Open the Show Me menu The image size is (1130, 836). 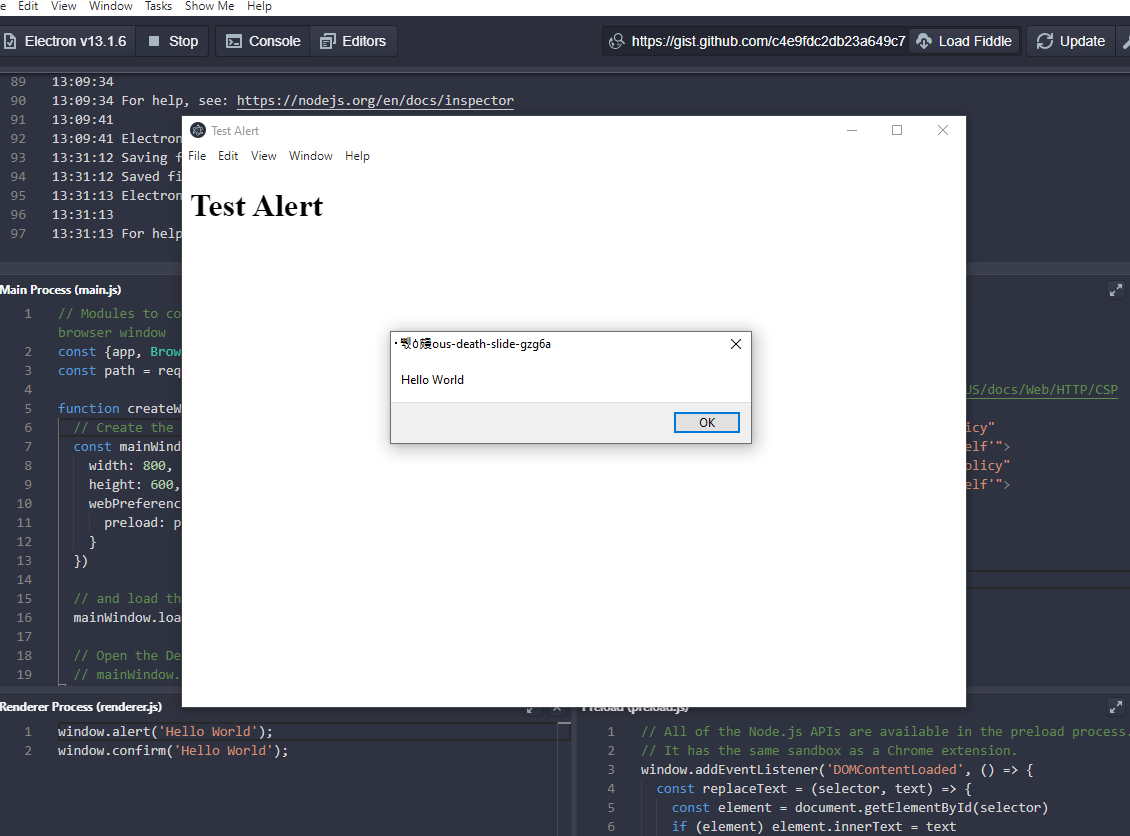tap(209, 6)
